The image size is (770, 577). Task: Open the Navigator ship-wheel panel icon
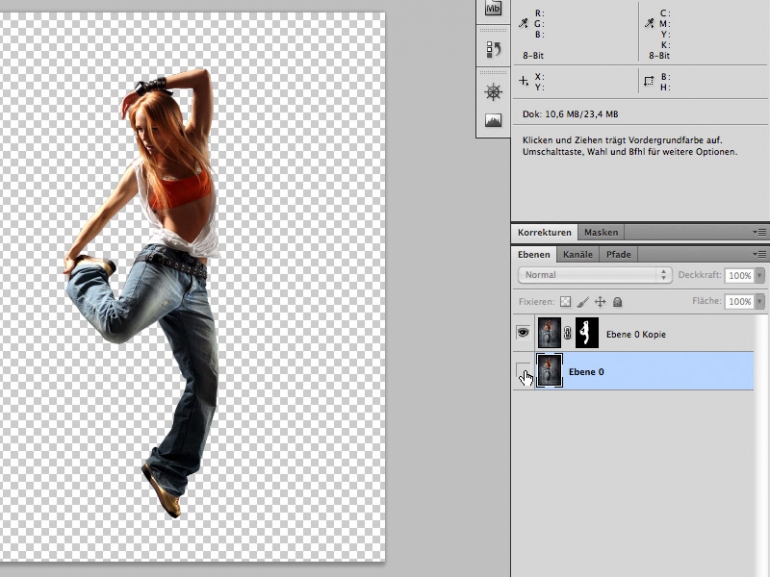(x=493, y=92)
